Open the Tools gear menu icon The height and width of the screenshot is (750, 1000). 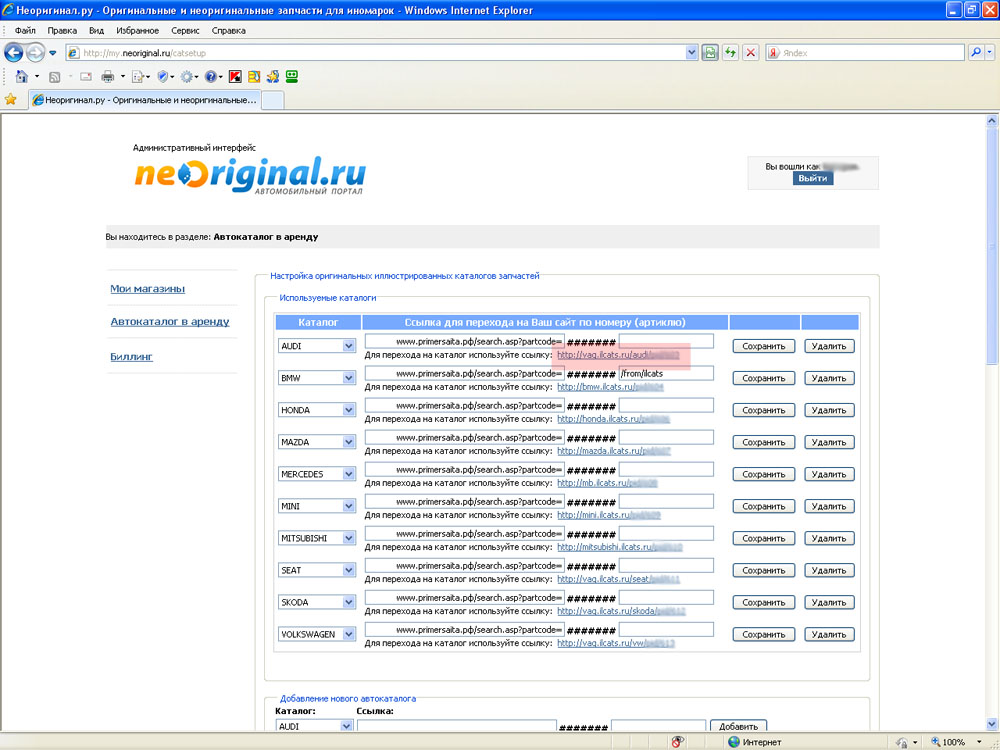(186, 77)
